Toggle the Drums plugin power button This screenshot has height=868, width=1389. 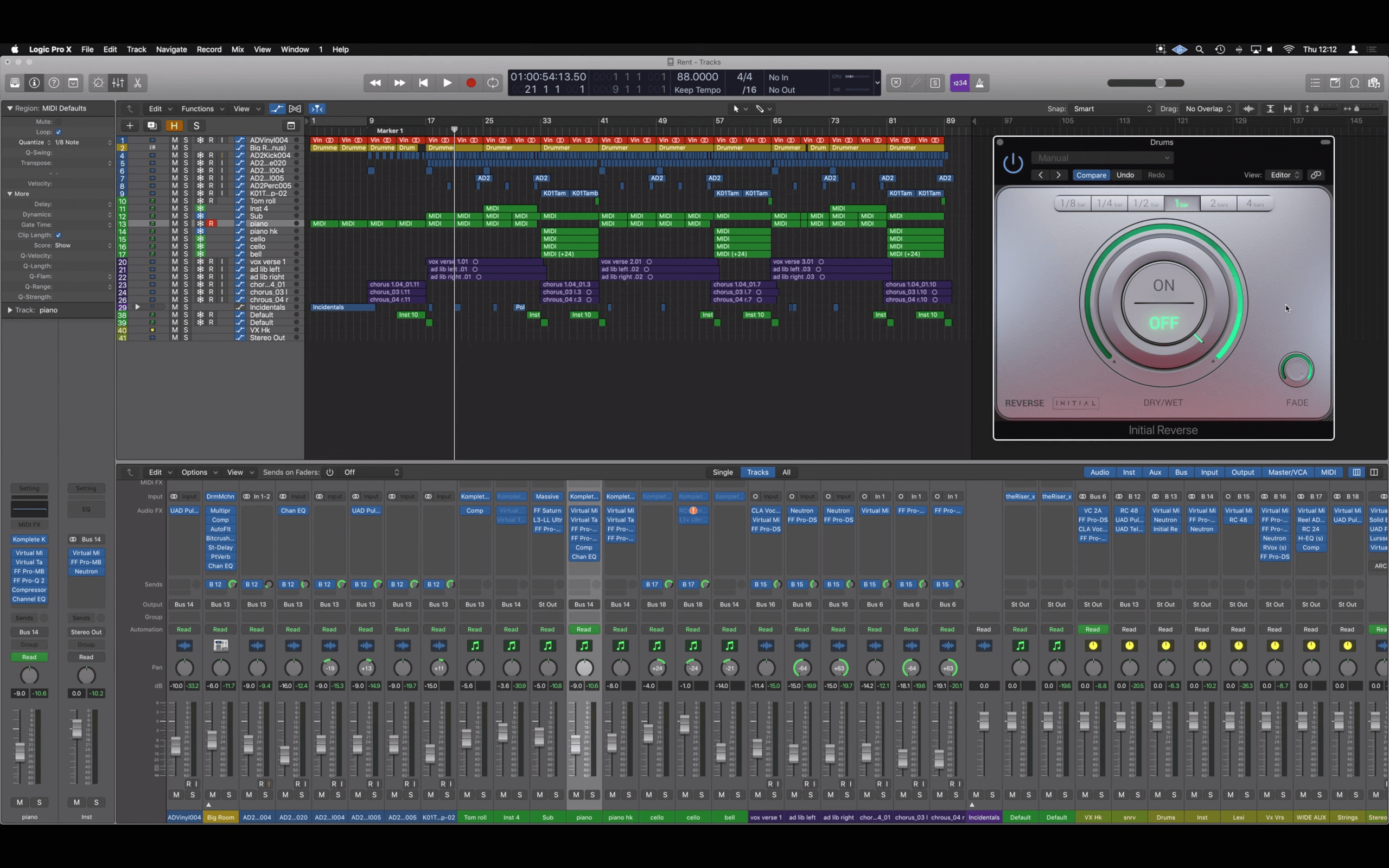pos(1013,163)
